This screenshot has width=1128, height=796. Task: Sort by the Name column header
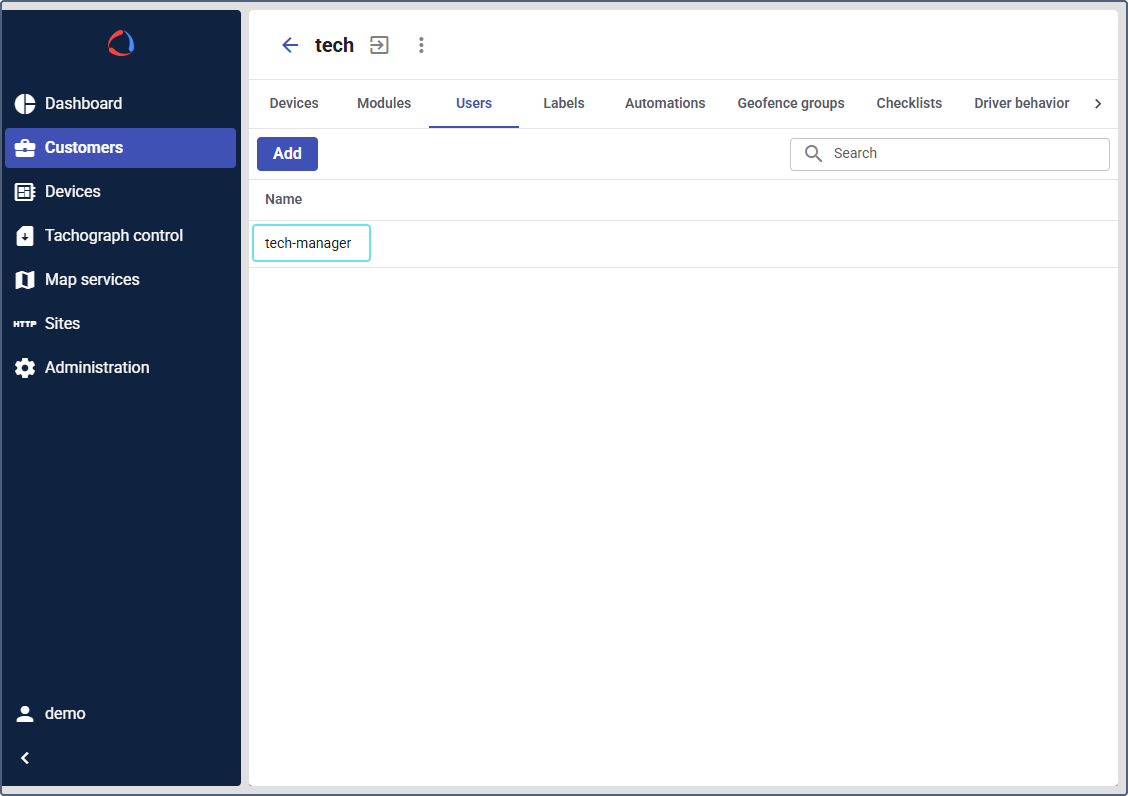point(284,200)
